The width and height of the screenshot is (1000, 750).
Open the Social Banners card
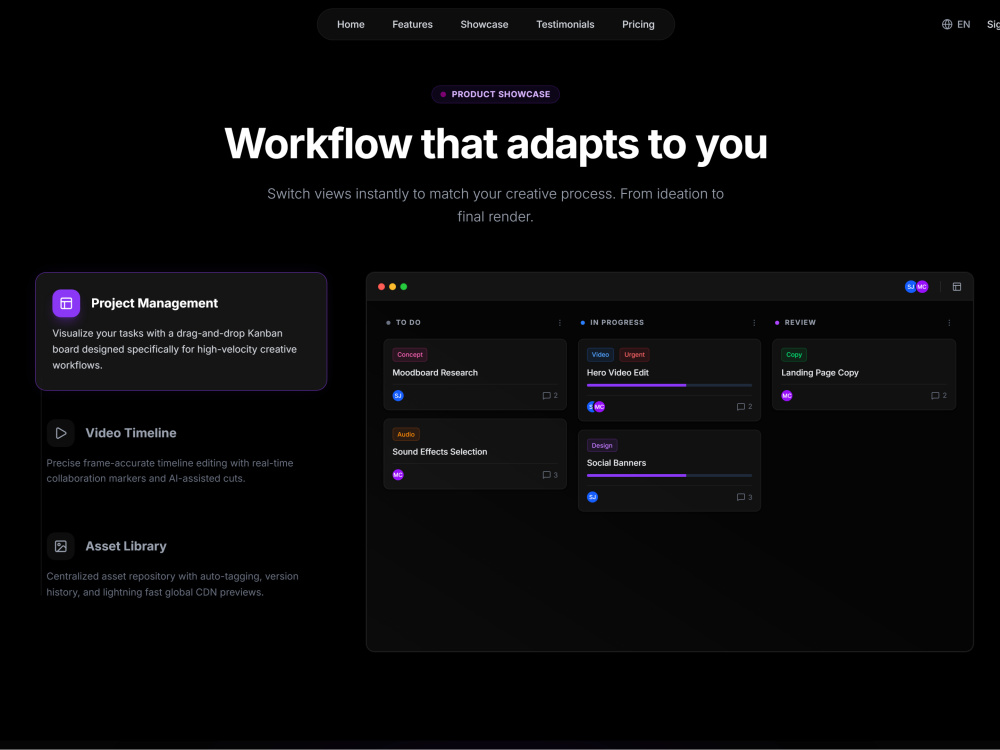(x=670, y=471)
